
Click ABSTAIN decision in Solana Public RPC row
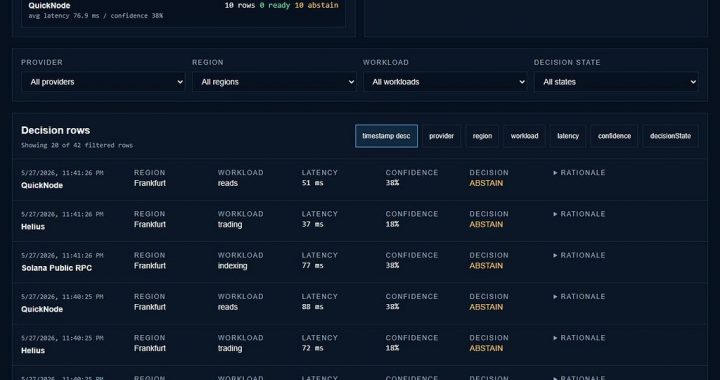[x=486, y=266]
